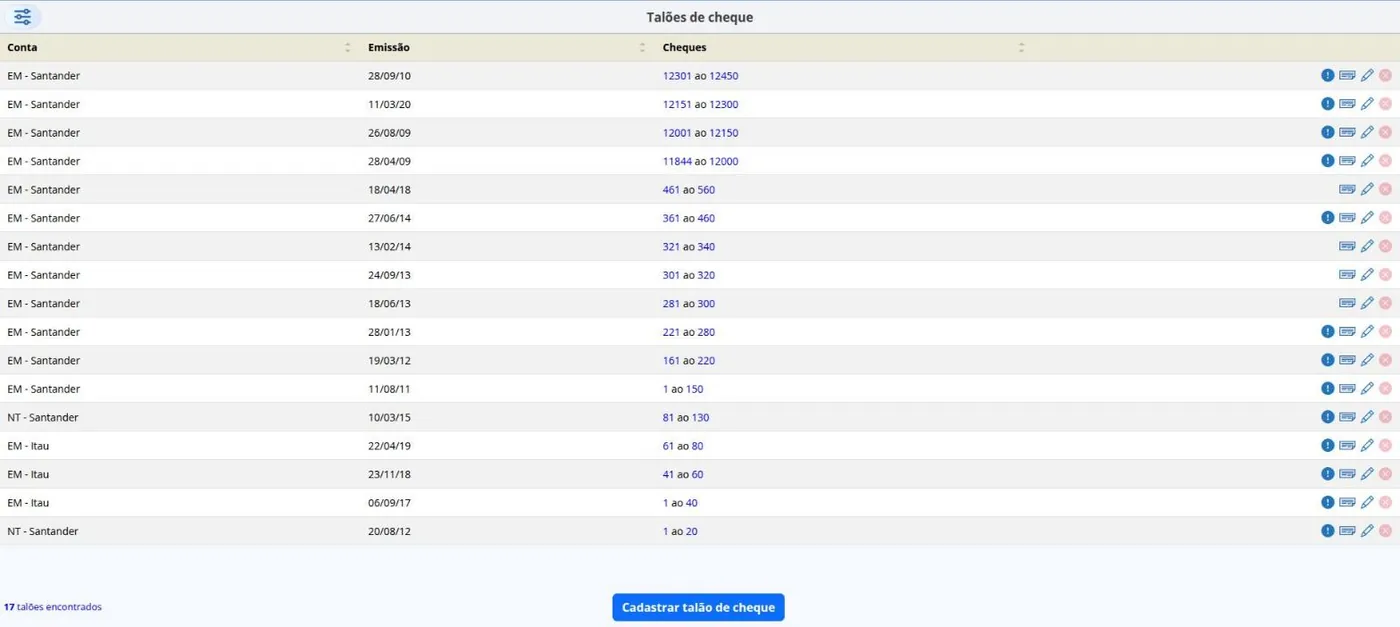Delete the talão issued 28/04/09
1400x627 pixels.
[x=1385, y=161]
